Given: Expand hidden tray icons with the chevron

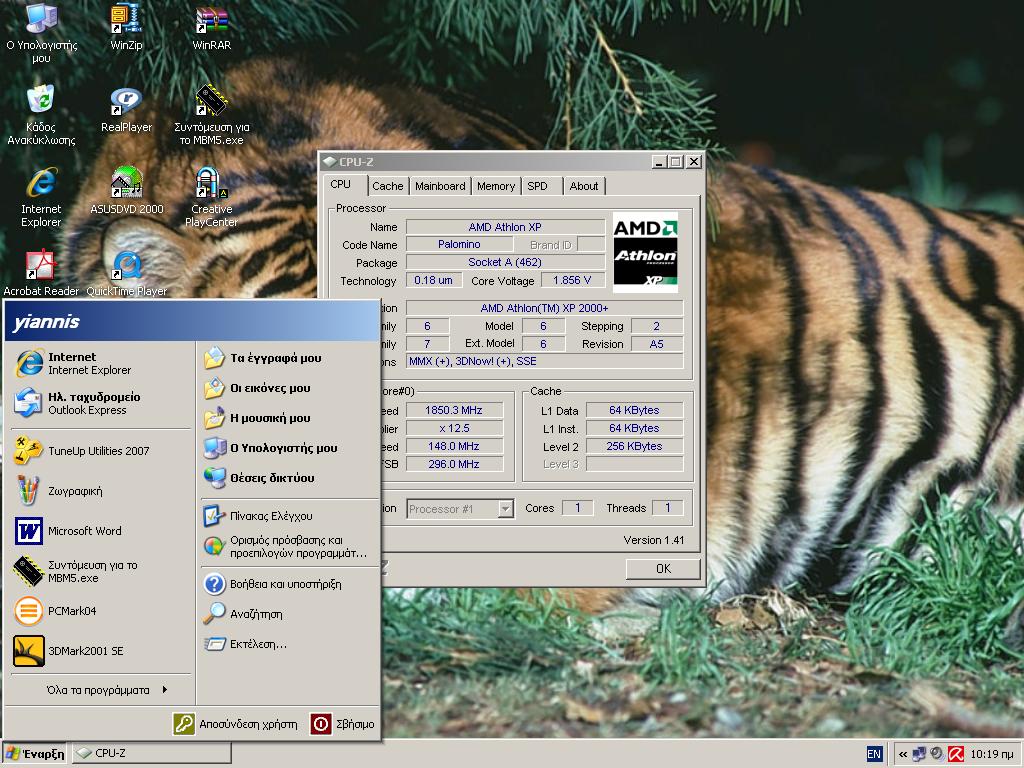Looking at the screenshot, I should 903,754.
